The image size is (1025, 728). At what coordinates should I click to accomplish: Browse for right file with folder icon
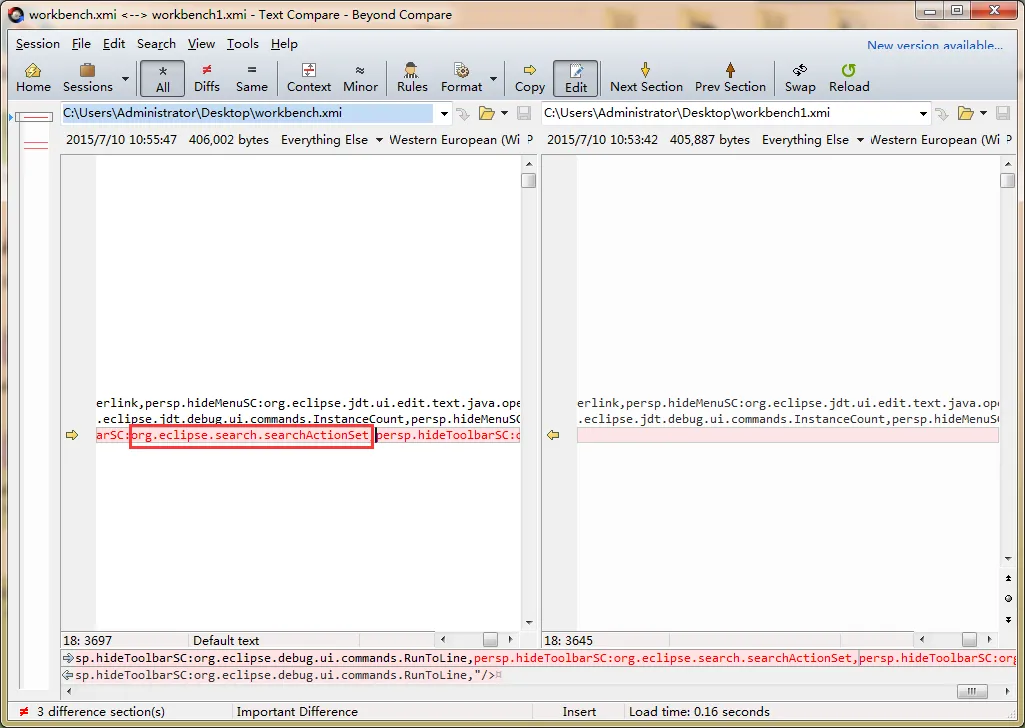tap(966, 114)
